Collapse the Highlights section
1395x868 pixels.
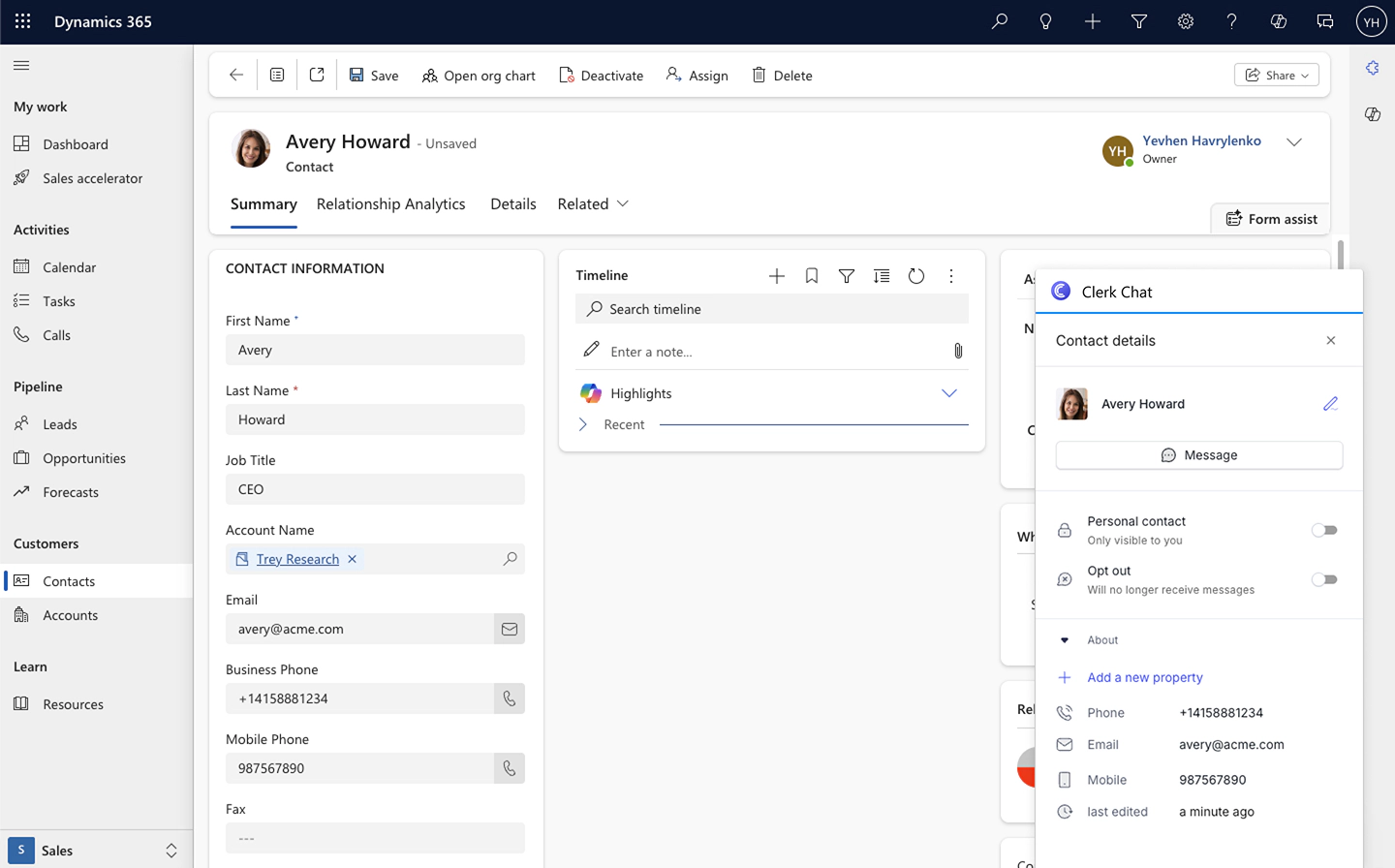948,393
